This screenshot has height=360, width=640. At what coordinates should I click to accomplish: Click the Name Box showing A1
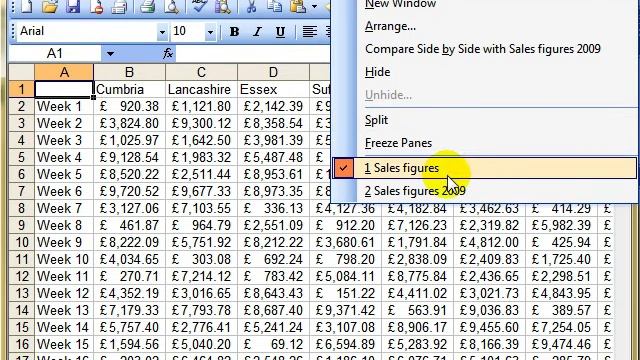tap(55, 53)
